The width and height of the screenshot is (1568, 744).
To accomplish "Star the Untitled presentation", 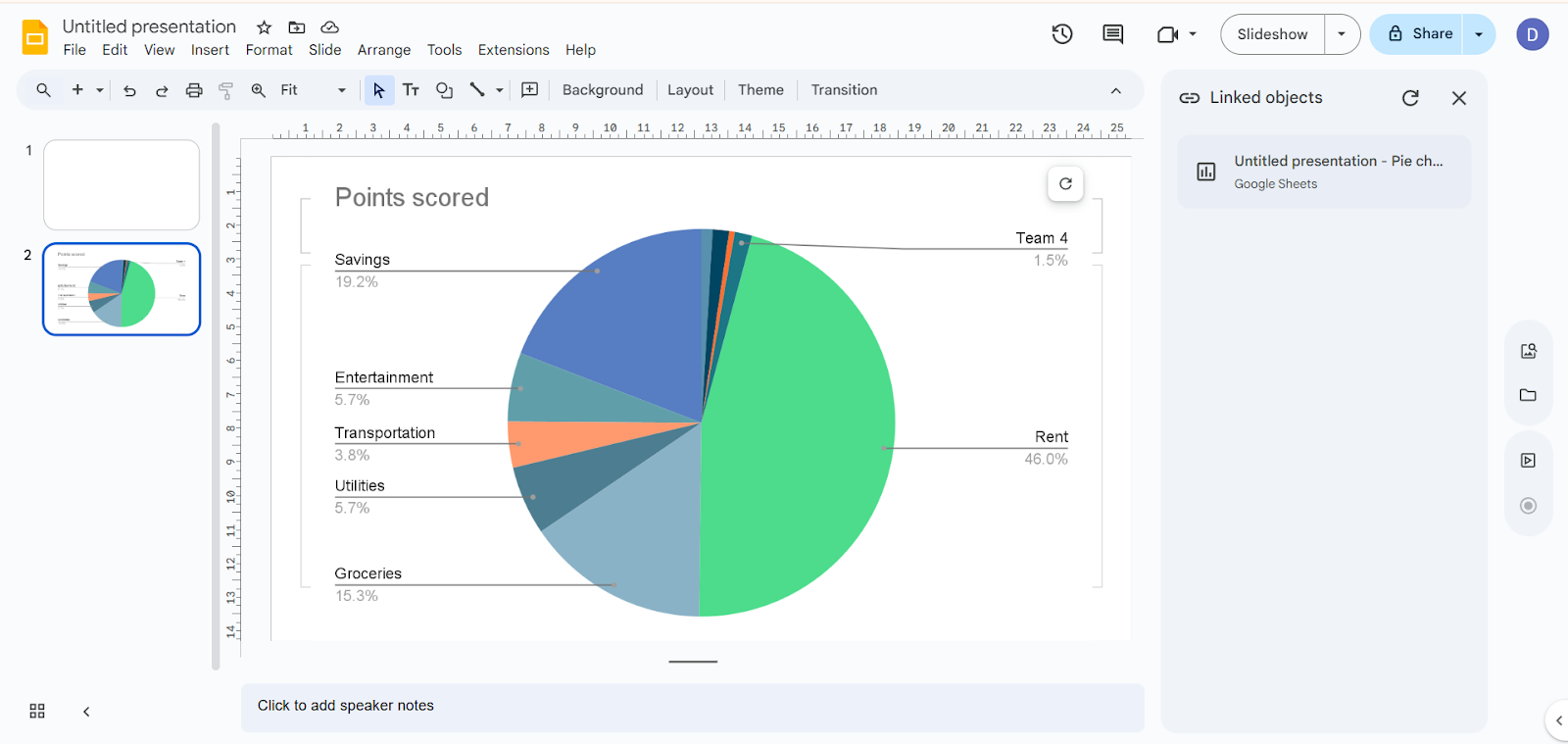I will (264, 27).
